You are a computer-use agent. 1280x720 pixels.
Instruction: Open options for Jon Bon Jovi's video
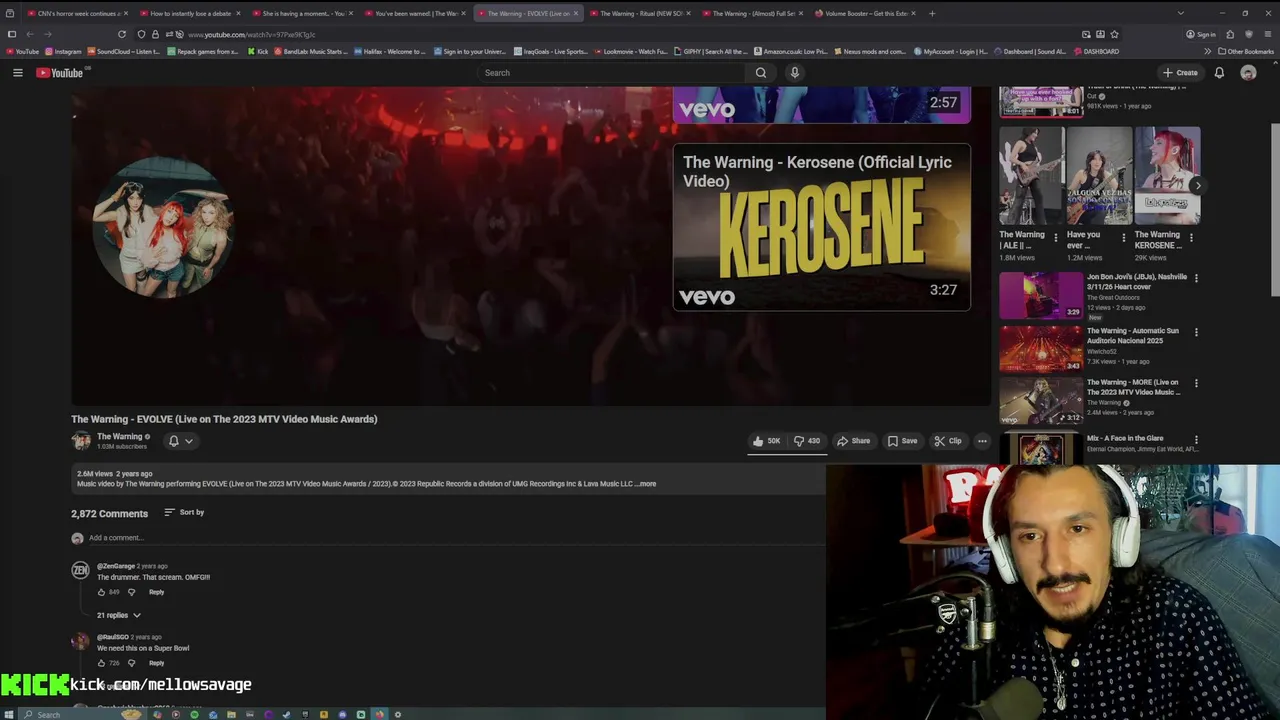pos(1196,278)
